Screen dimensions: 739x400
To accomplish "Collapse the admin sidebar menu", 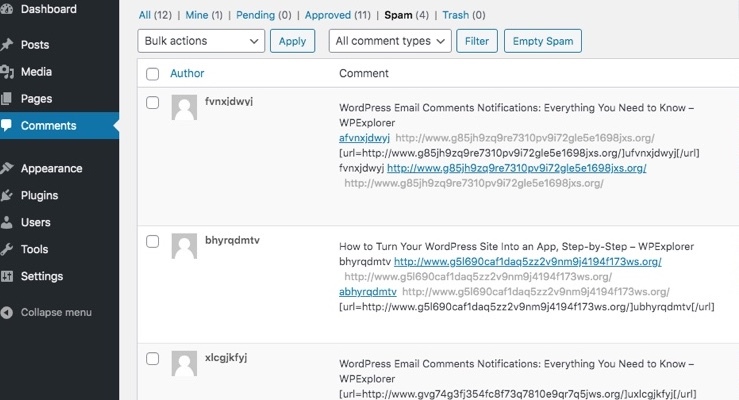I will 56,312.
